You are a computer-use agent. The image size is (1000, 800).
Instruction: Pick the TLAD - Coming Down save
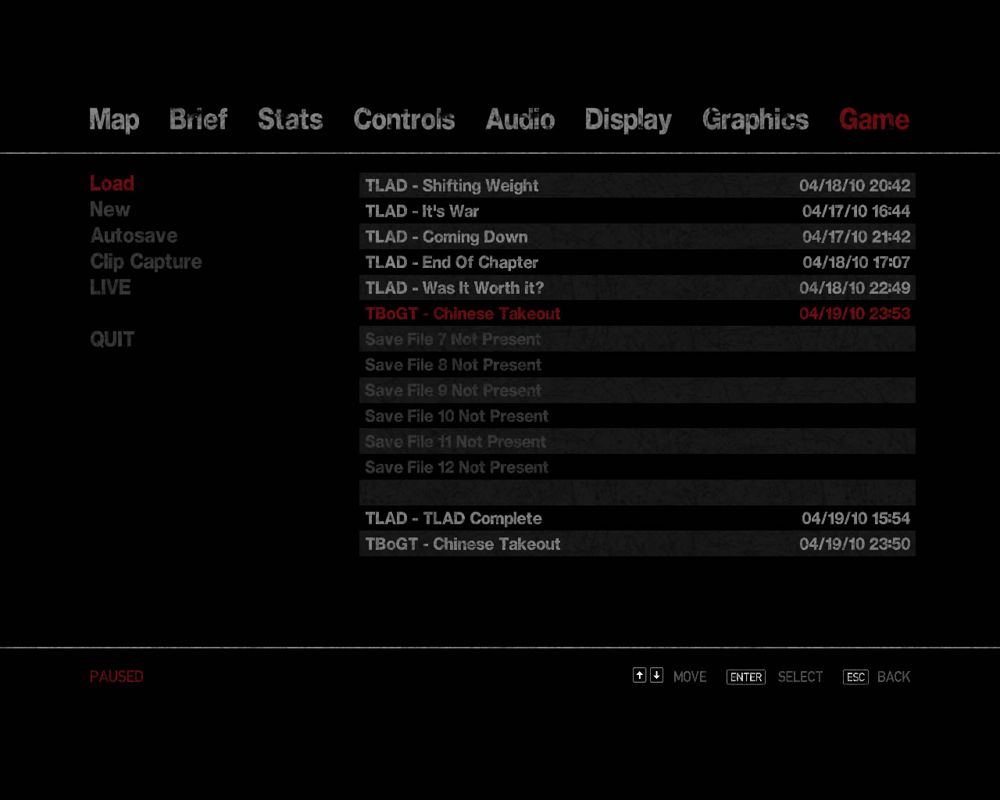coord(637,237)
